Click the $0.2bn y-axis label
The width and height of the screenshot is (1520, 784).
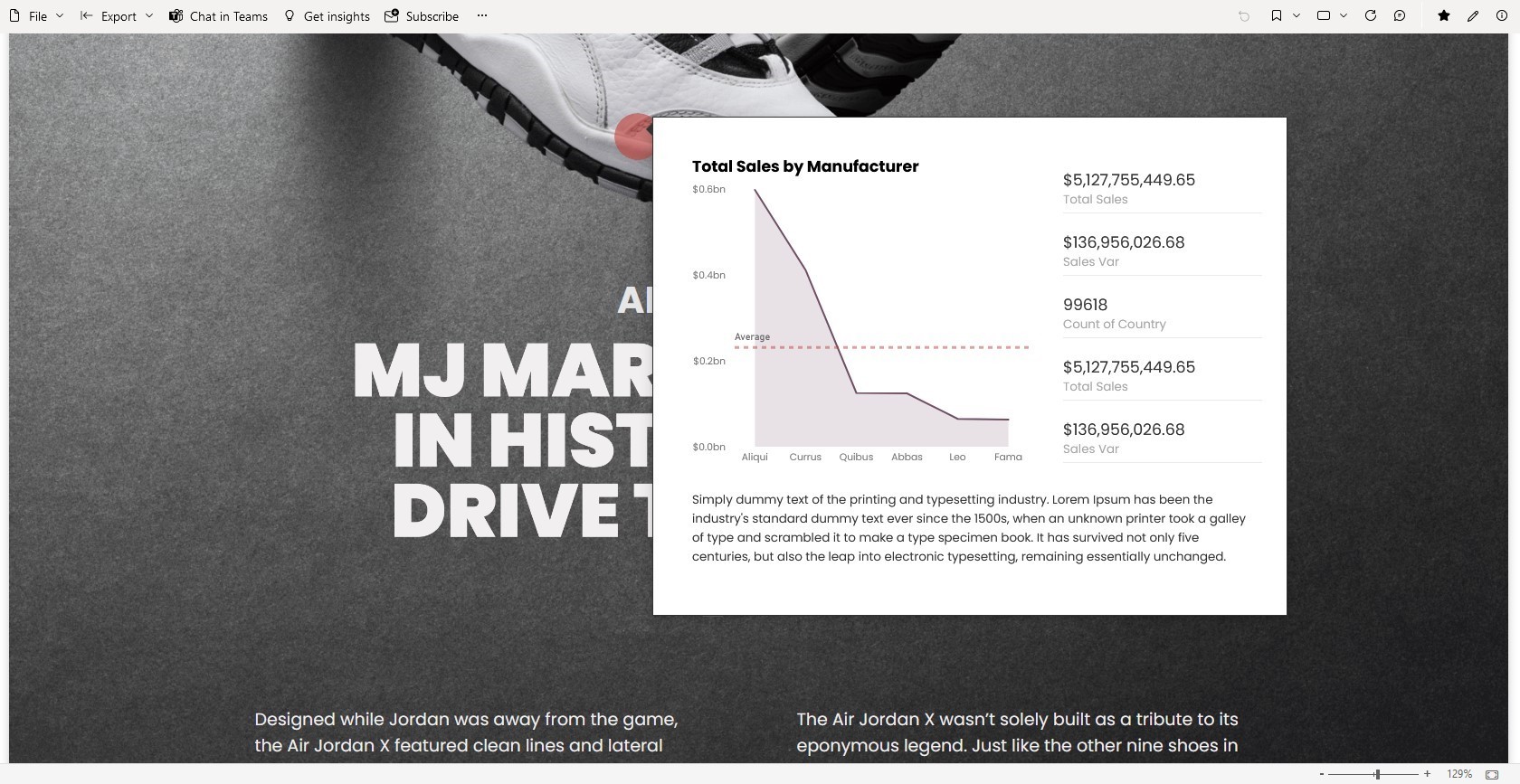click(x=708, y=361)
